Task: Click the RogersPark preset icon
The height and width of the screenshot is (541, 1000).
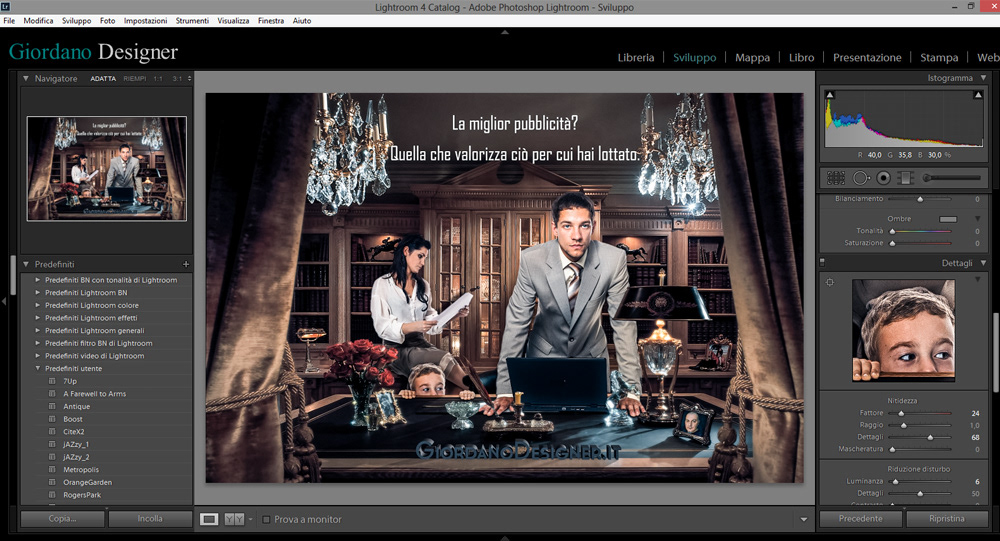Action: click(52, 495)
